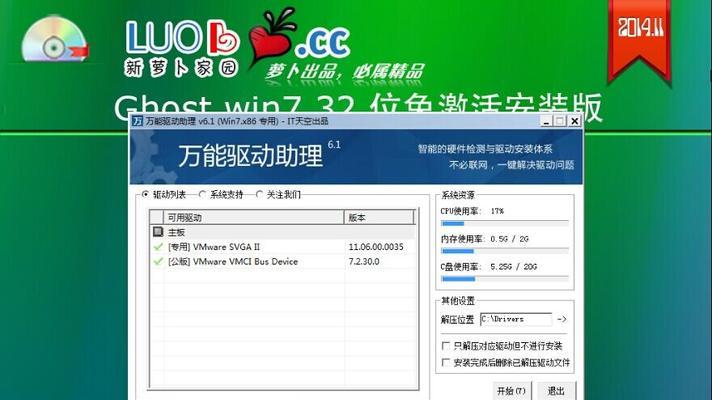Click the red 2014.11 ribbon badge

tap(640, 41)
